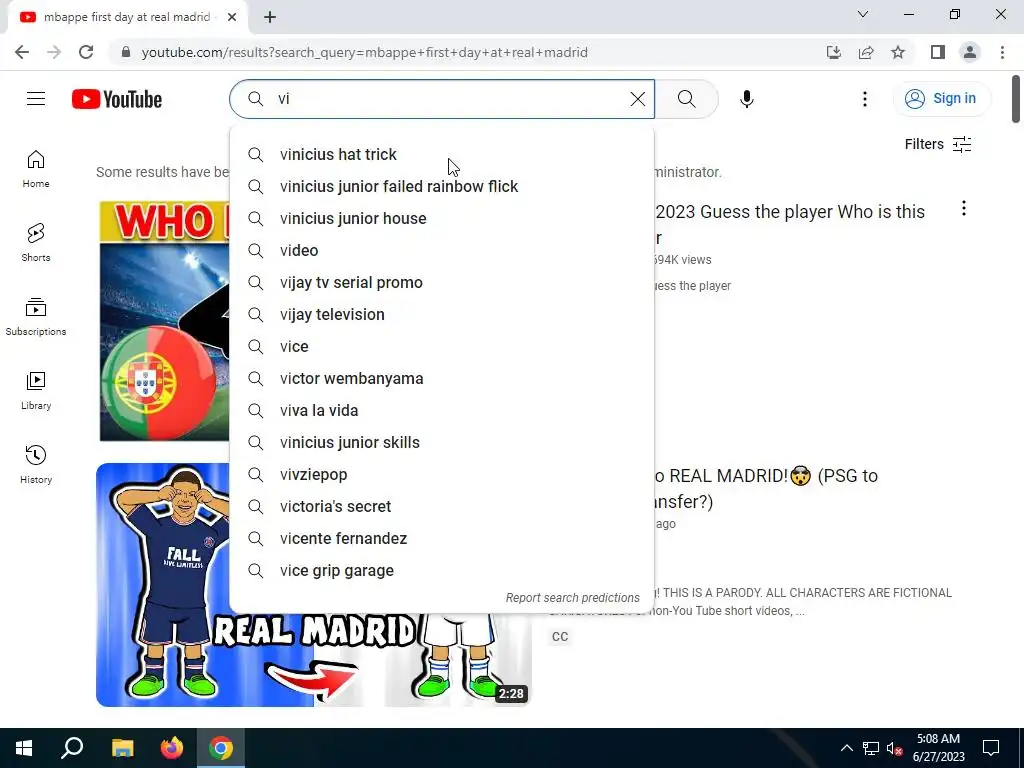
Task: Choose the 'video' suggestion
Action: 442,250
